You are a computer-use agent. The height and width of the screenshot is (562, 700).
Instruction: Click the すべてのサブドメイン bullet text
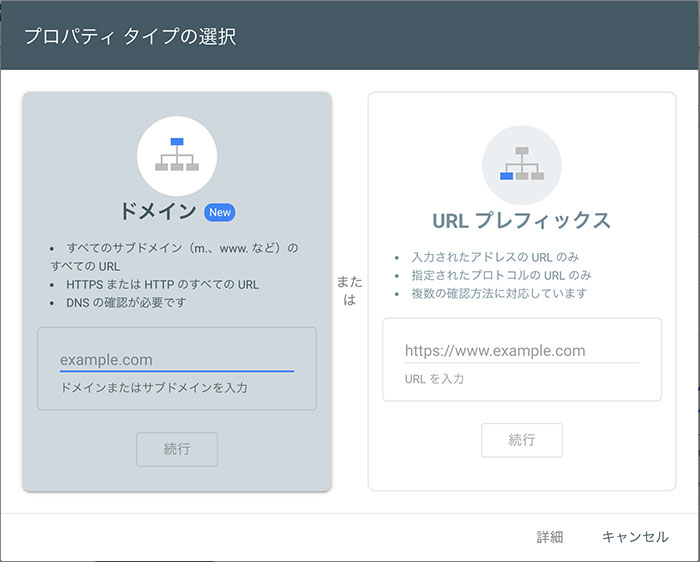pos(175,257)
